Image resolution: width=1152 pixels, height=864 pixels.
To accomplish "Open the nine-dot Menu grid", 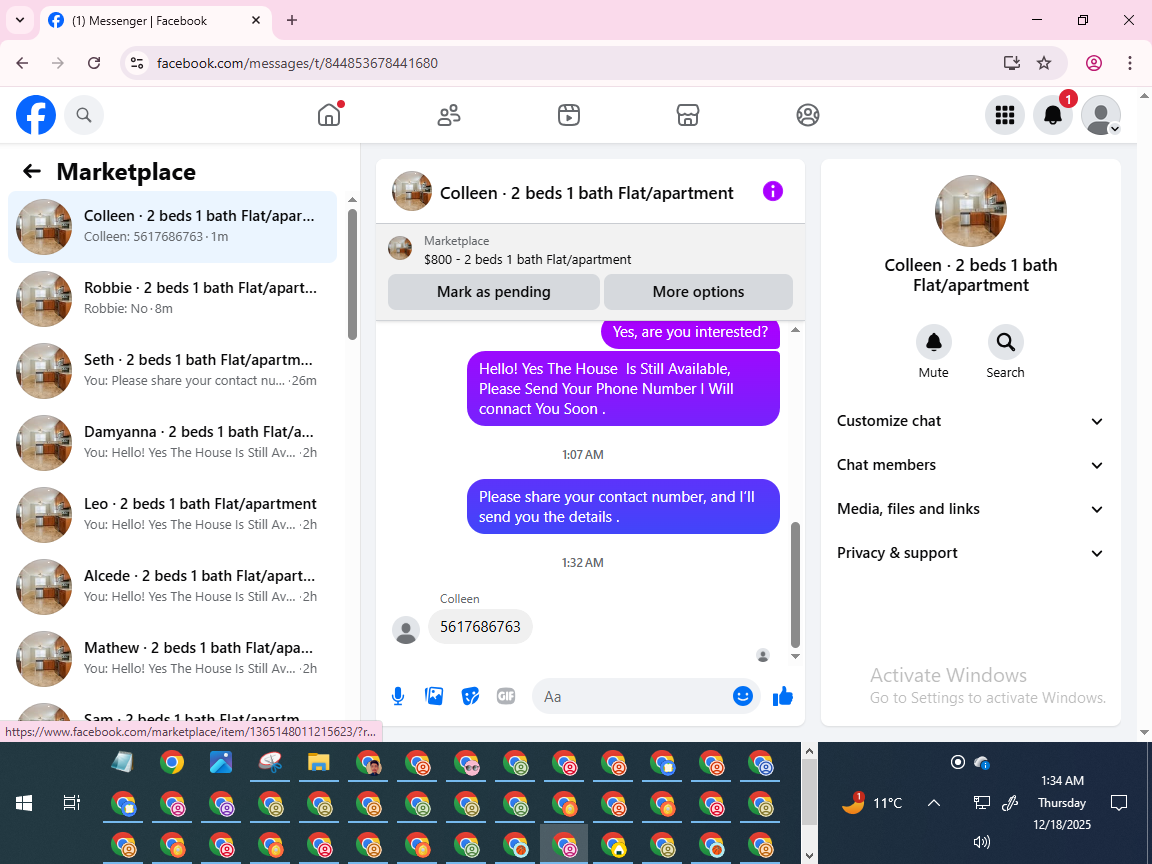I will (1004, 115).
